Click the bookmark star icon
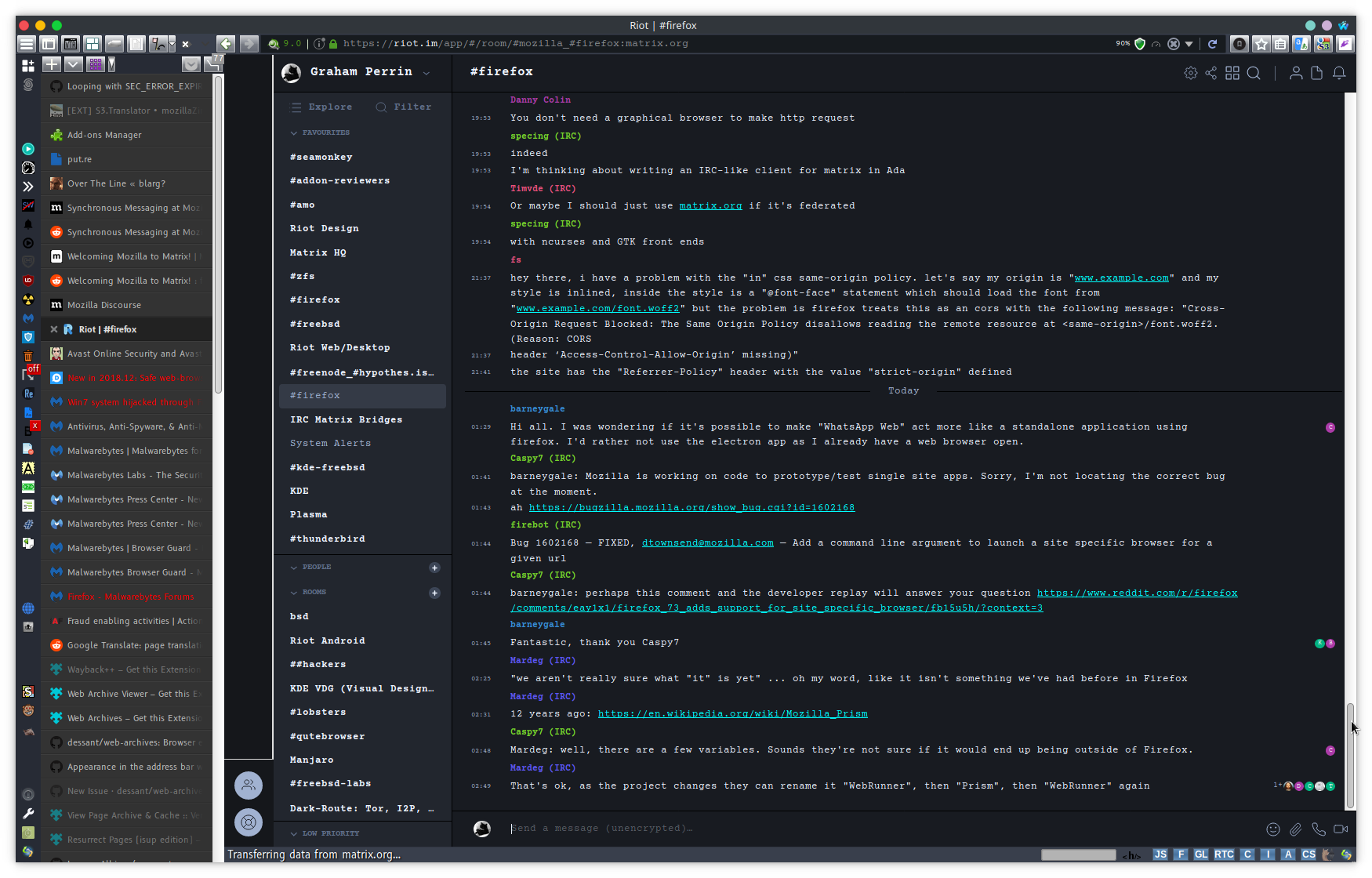The width and height of the screenshot is (1372, 878). (1261, 44)
